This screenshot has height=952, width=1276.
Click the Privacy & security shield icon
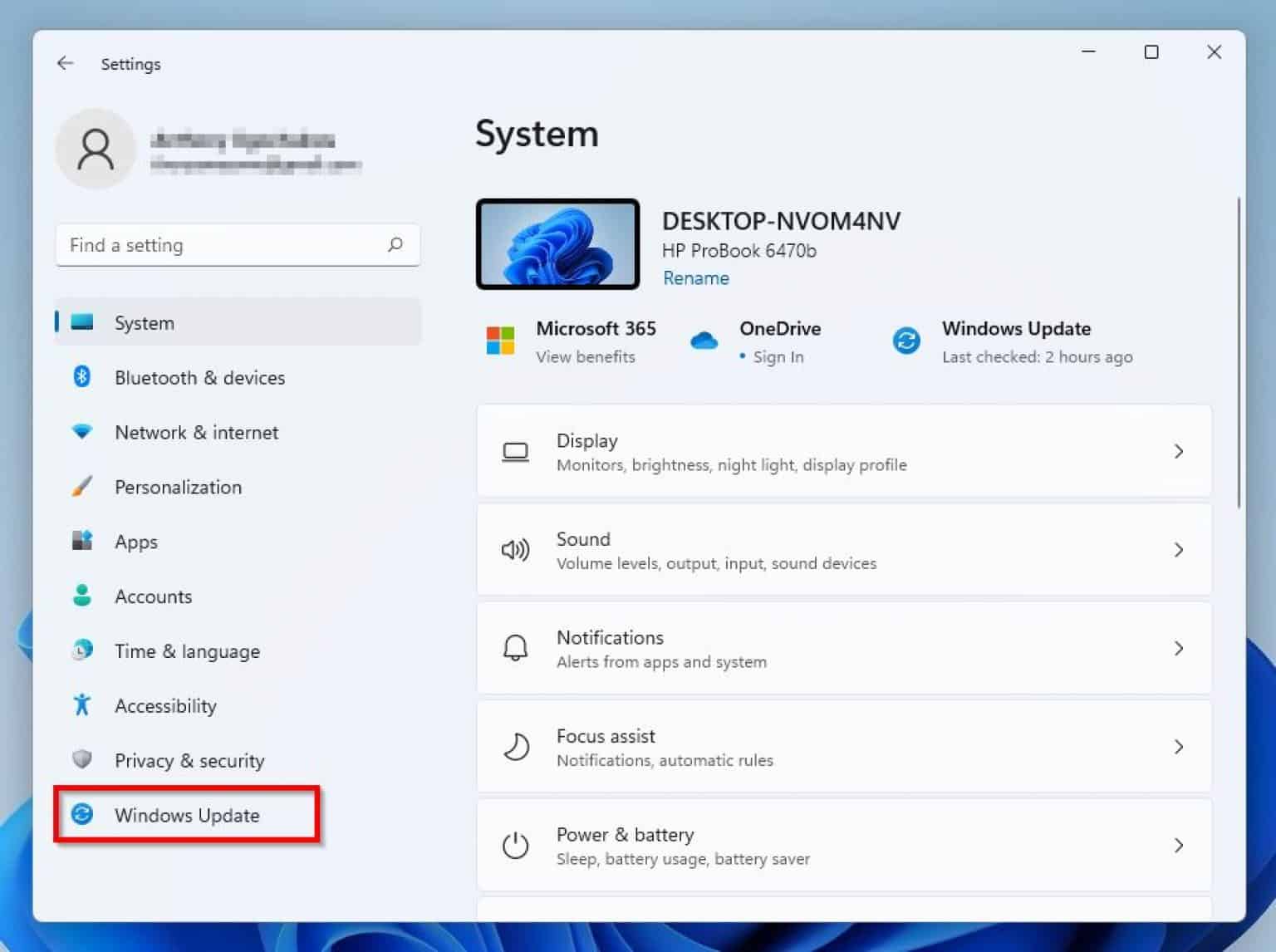[81, 760]
